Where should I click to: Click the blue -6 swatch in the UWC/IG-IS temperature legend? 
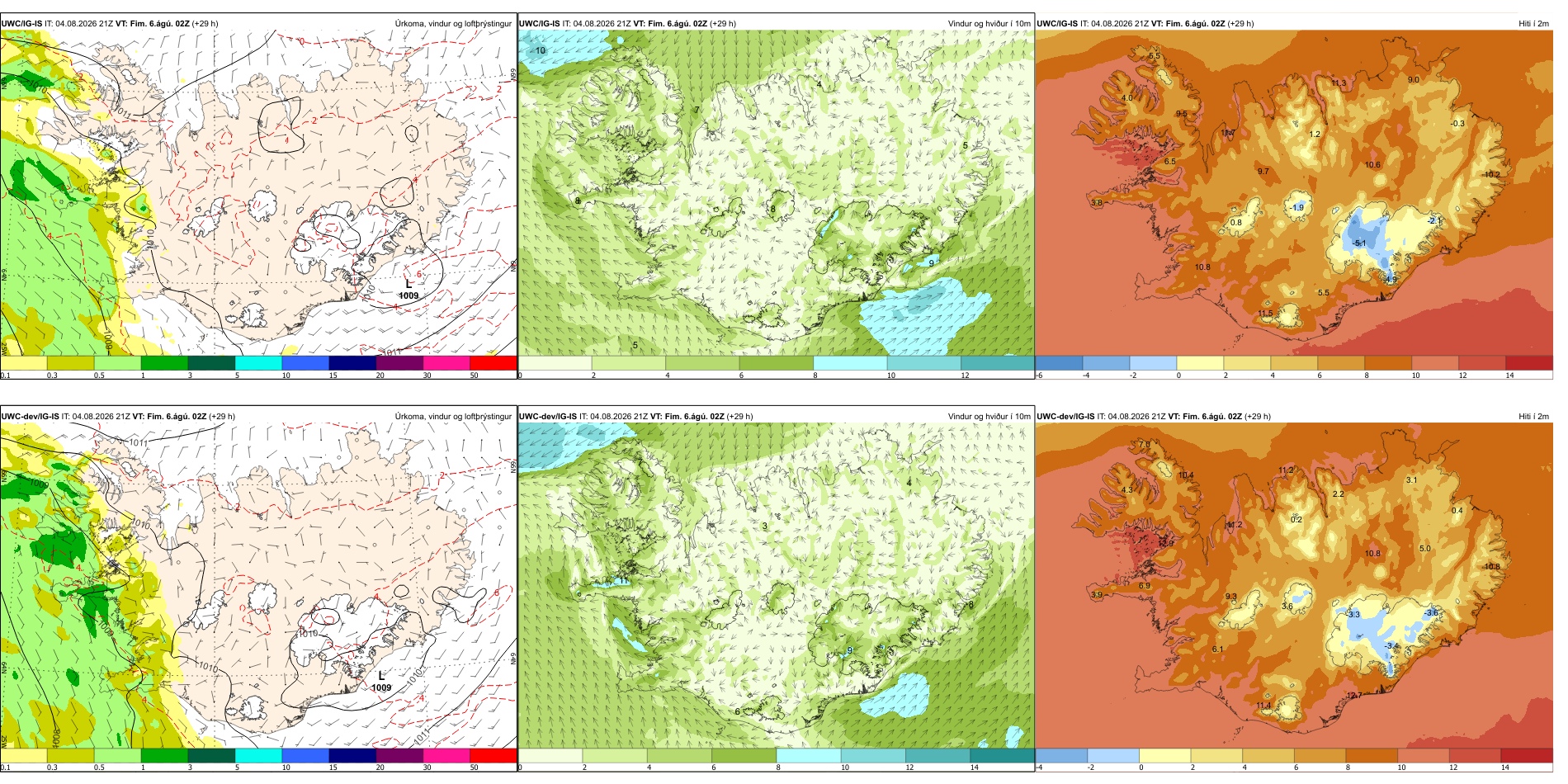(x=1059, y=362)
